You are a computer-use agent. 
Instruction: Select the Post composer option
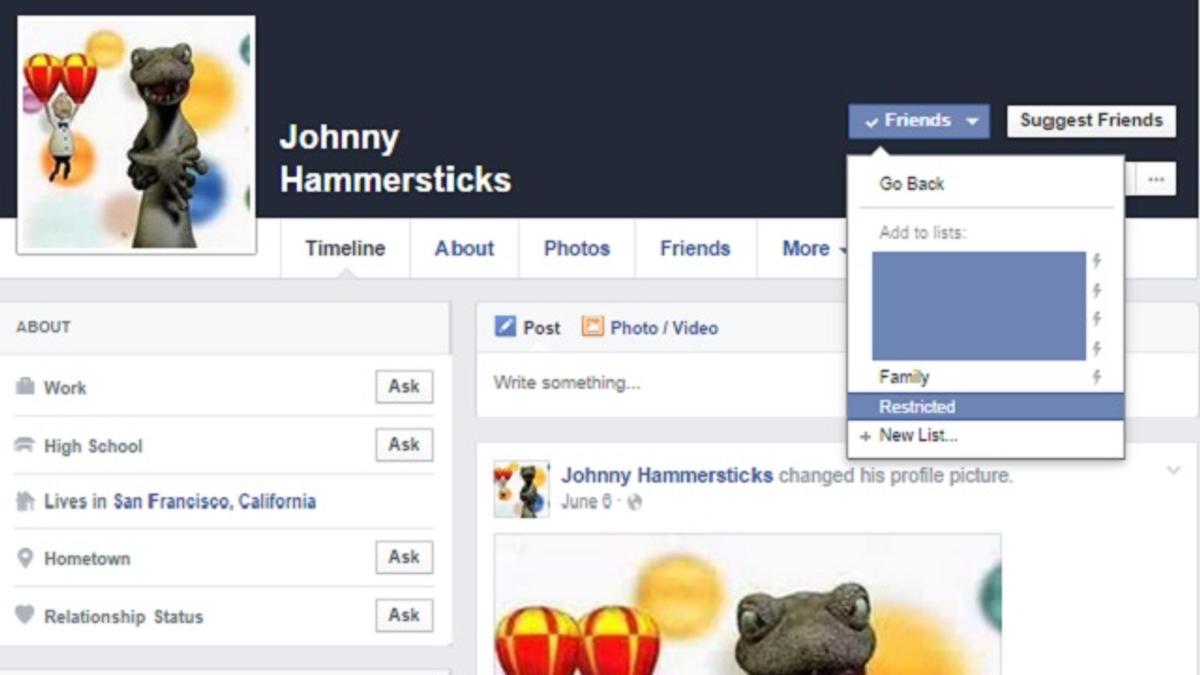528,327
